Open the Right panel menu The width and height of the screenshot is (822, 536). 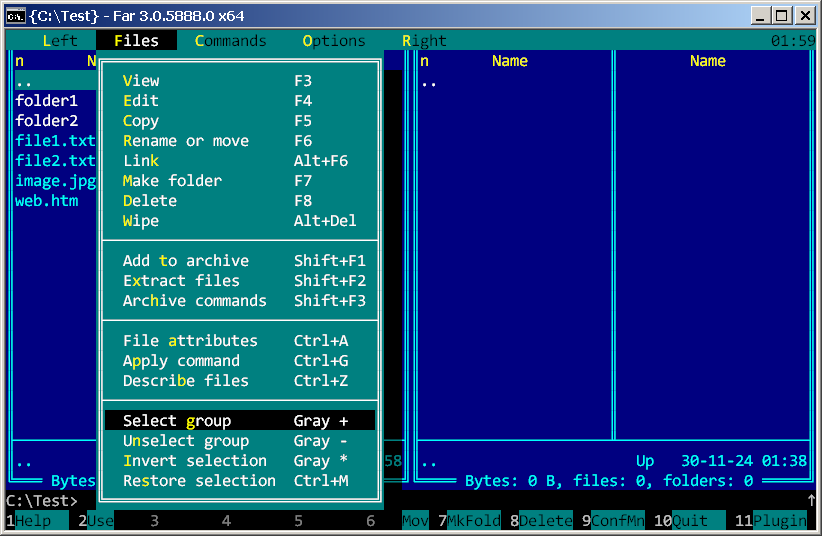(x=424, y=41)
